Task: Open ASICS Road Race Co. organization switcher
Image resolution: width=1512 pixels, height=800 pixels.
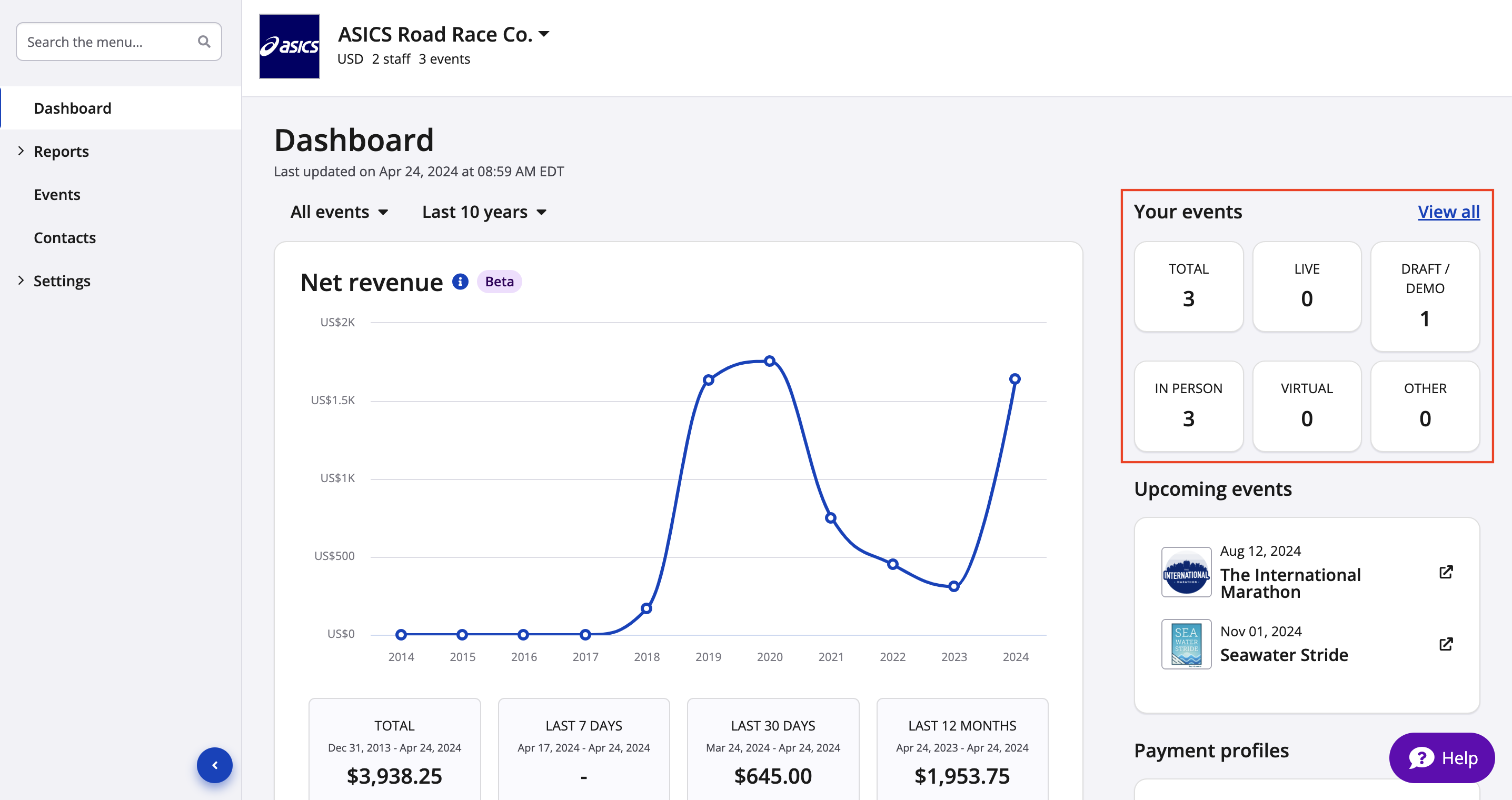Action: tap(444, 35)
